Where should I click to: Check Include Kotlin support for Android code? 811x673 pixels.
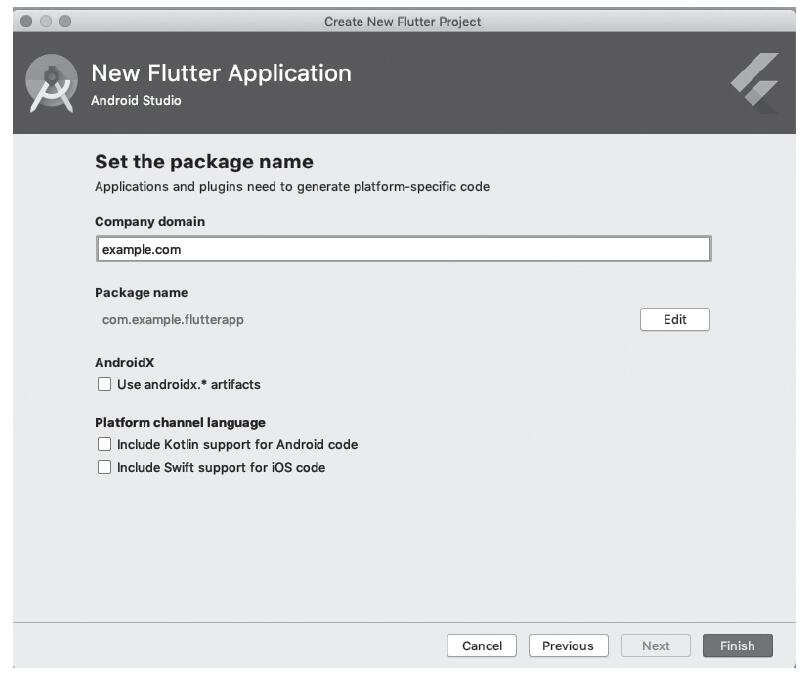coord(104,445)
